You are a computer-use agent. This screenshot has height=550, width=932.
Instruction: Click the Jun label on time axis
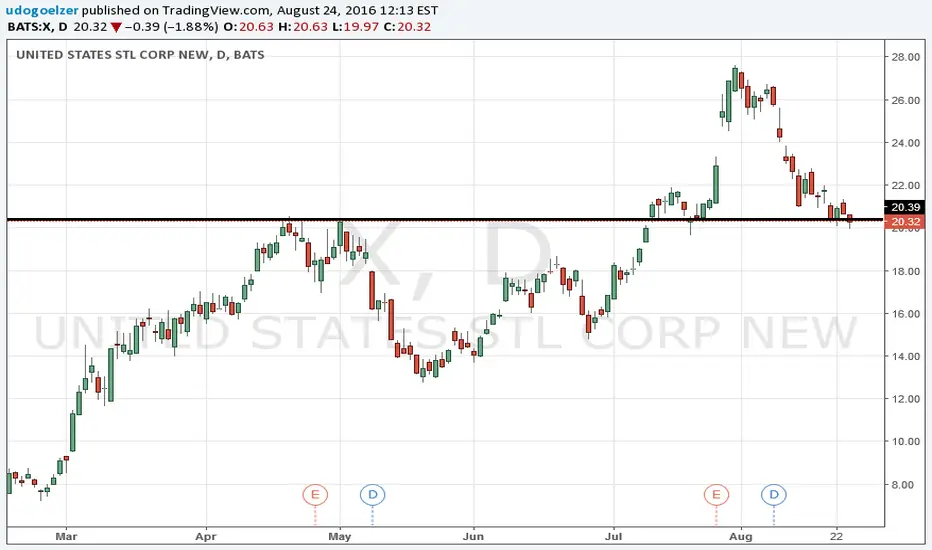(x=473, y=536)
